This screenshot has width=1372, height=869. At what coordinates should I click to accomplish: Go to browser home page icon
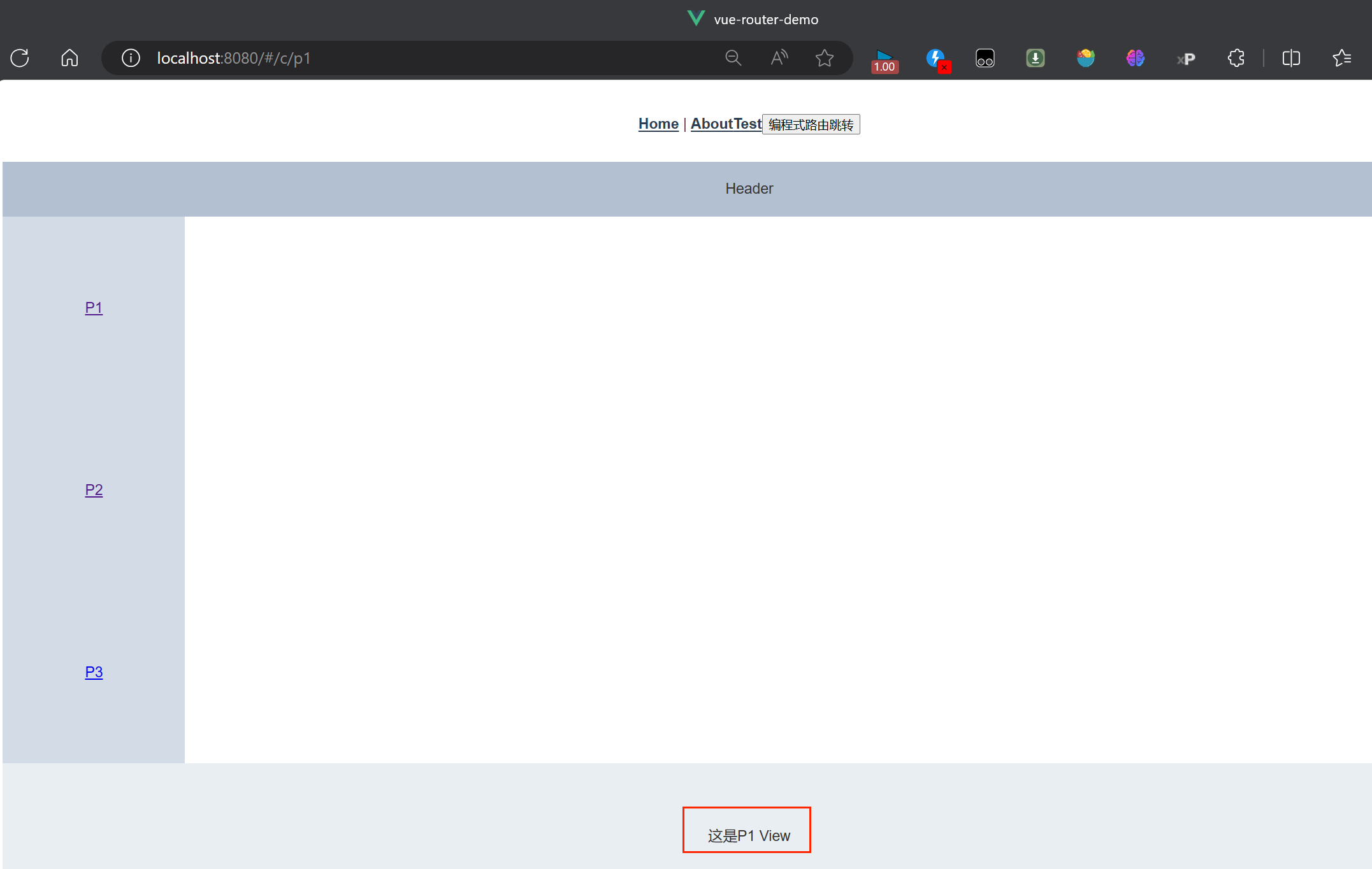click(x=69, y=58)
